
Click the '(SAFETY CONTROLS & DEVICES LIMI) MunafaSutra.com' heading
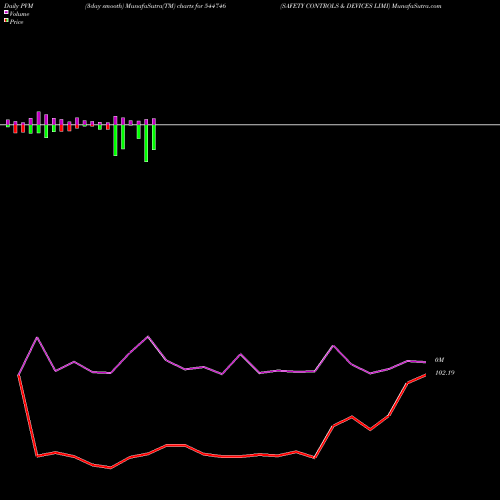point(361,6)
